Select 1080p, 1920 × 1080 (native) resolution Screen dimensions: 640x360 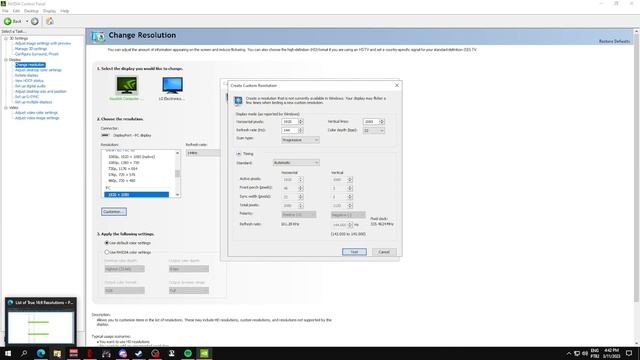(x=131, y=157)
